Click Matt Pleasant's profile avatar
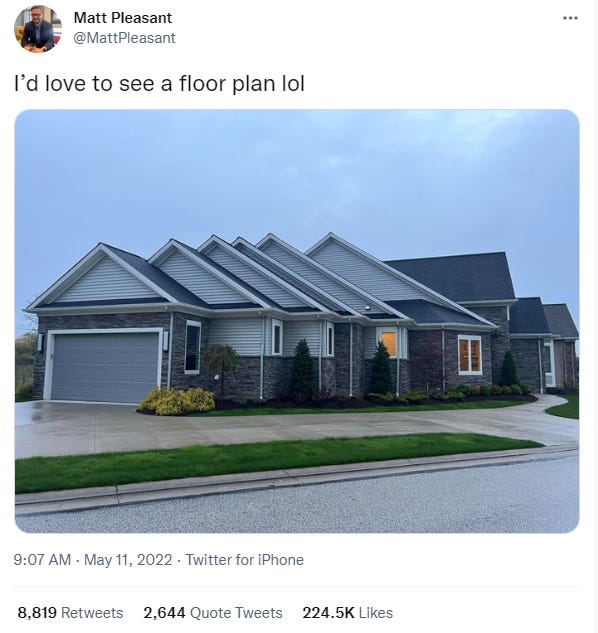The image size is (598, 633). pyautogui.click(x=38, y=29)
